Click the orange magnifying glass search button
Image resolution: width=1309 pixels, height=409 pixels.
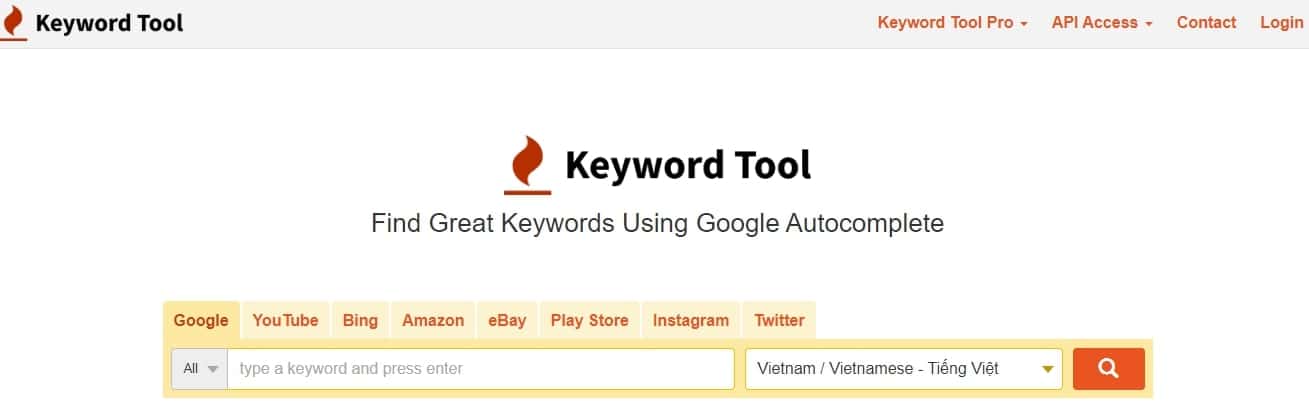click(x=1108, y=368)
